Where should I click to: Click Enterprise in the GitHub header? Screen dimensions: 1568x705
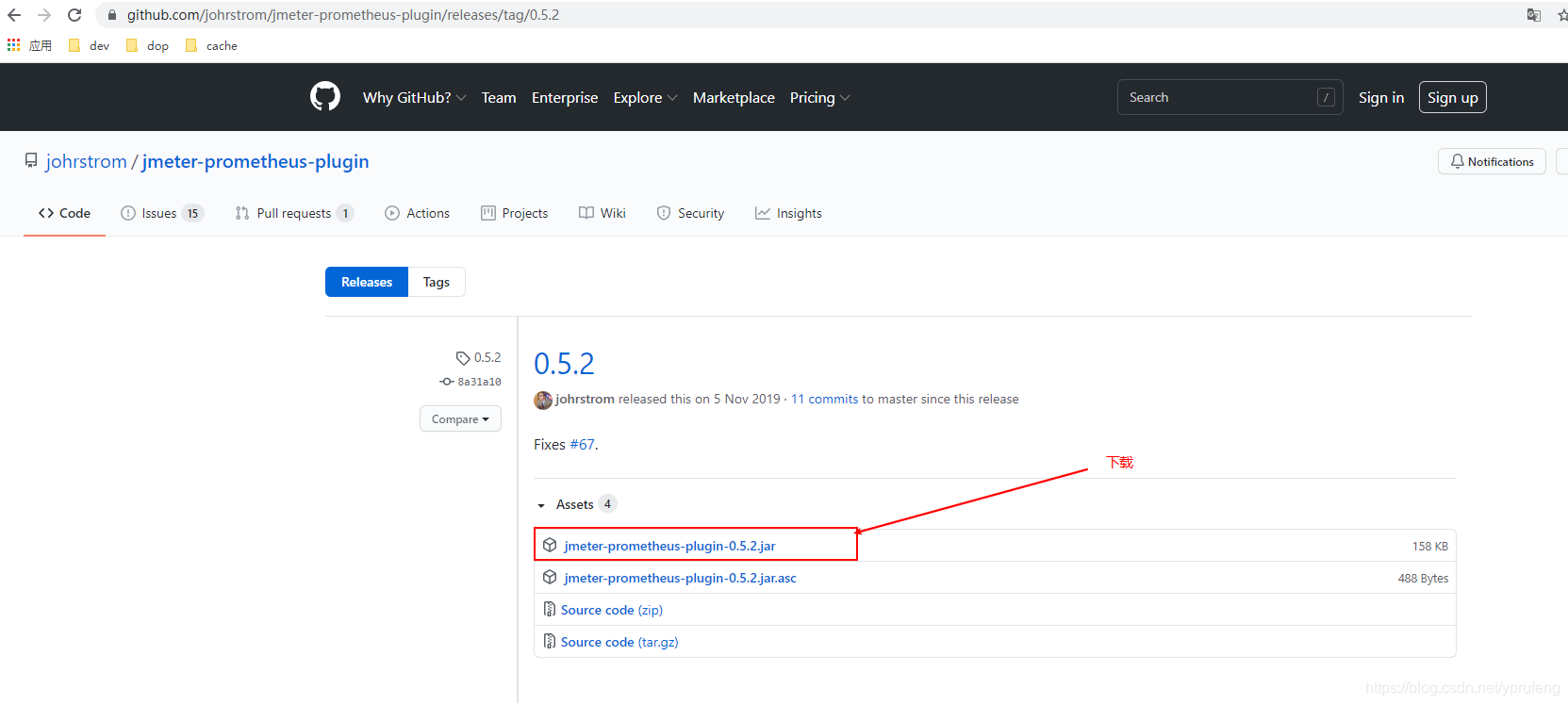[x=565, y=97]
